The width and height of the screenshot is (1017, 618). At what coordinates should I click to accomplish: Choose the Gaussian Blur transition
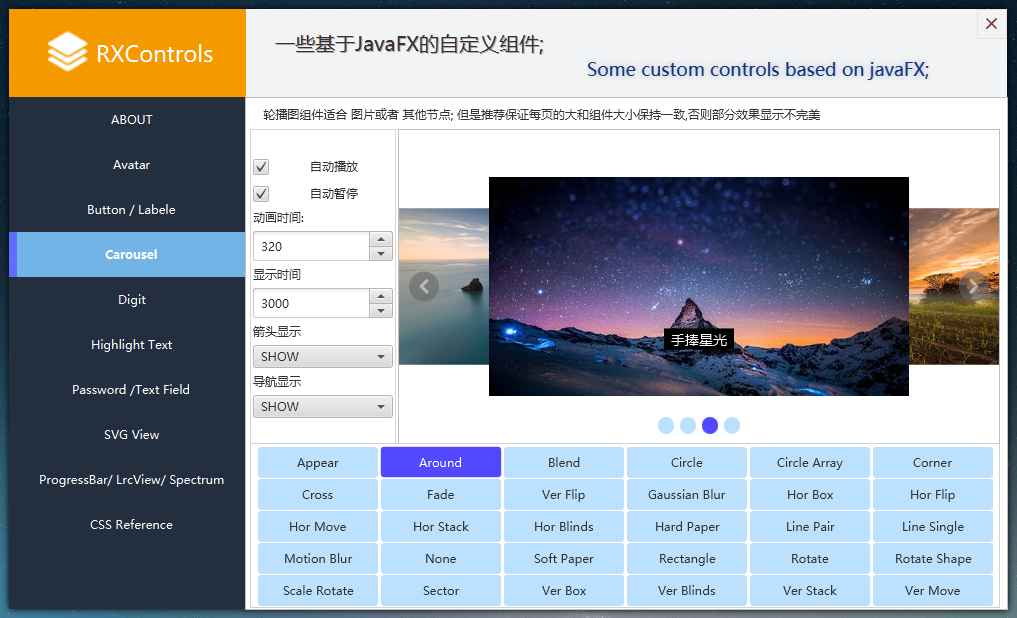(686, 495)
